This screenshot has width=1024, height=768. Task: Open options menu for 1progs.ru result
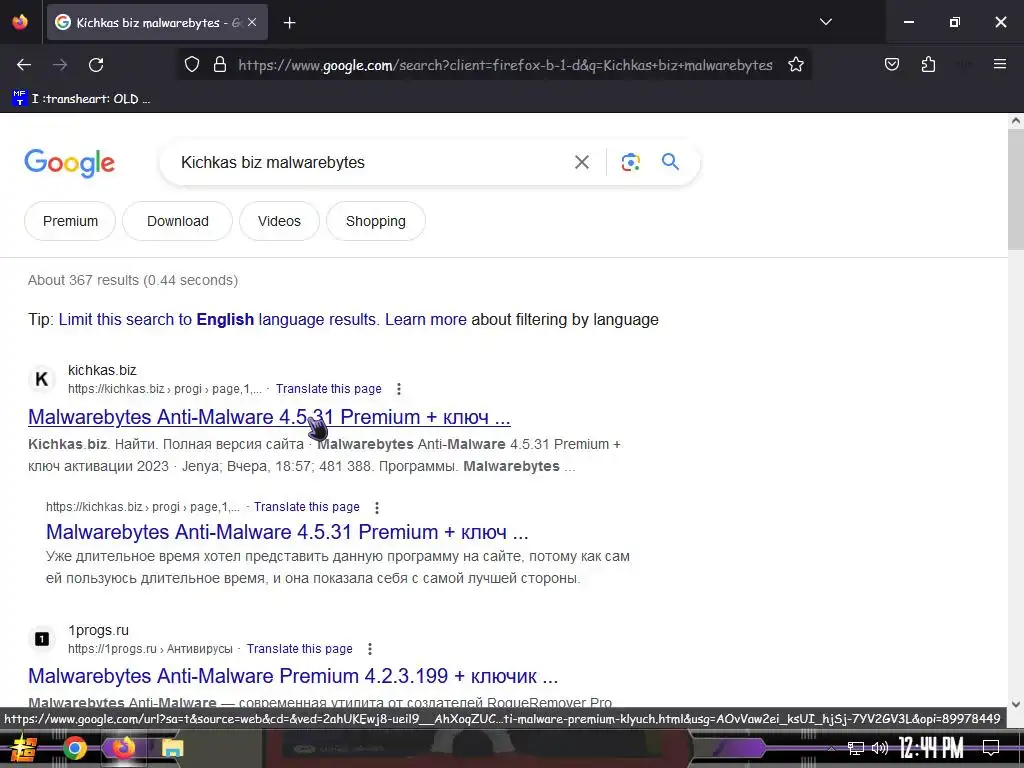point(370,649)
